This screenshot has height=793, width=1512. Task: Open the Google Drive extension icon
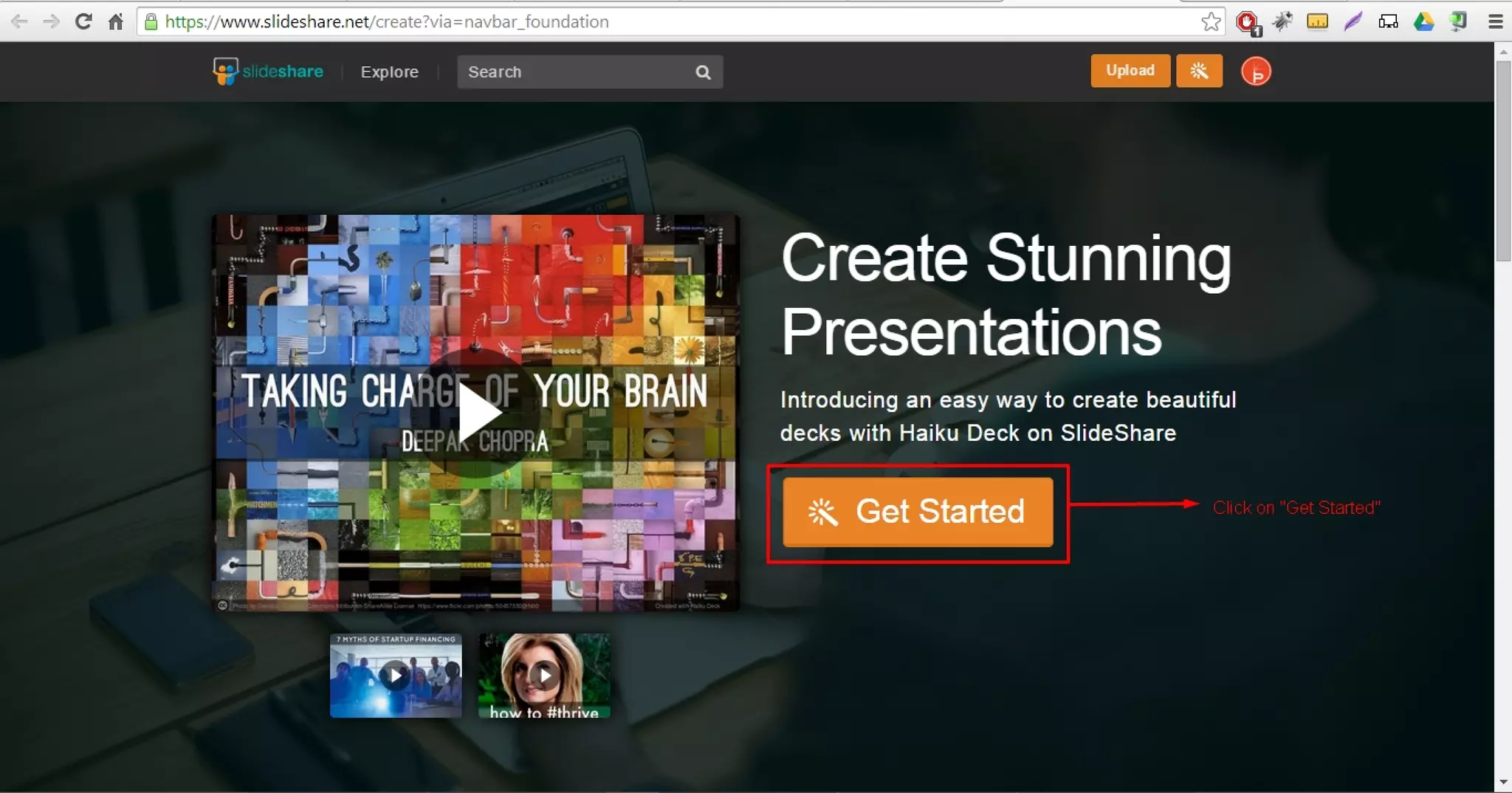pyautogui.click(x=1423, y=21)
